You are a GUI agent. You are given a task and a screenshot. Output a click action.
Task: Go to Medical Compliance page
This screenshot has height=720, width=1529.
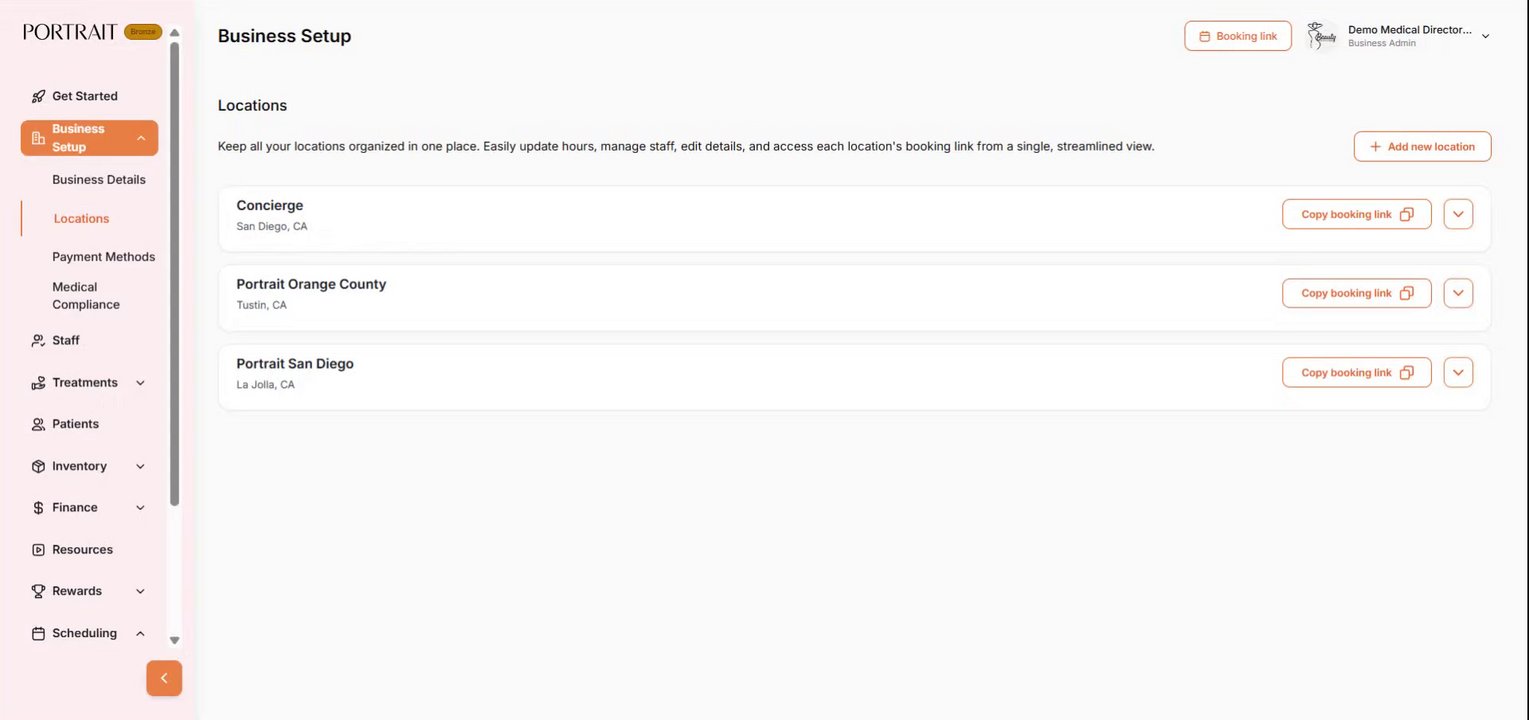[x=86, y=296]
